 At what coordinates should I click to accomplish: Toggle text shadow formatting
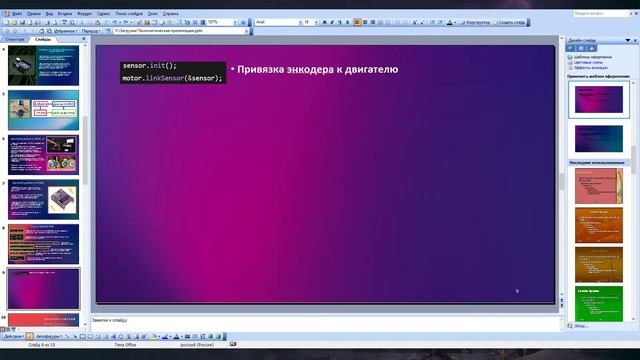(x=348, y=22)
